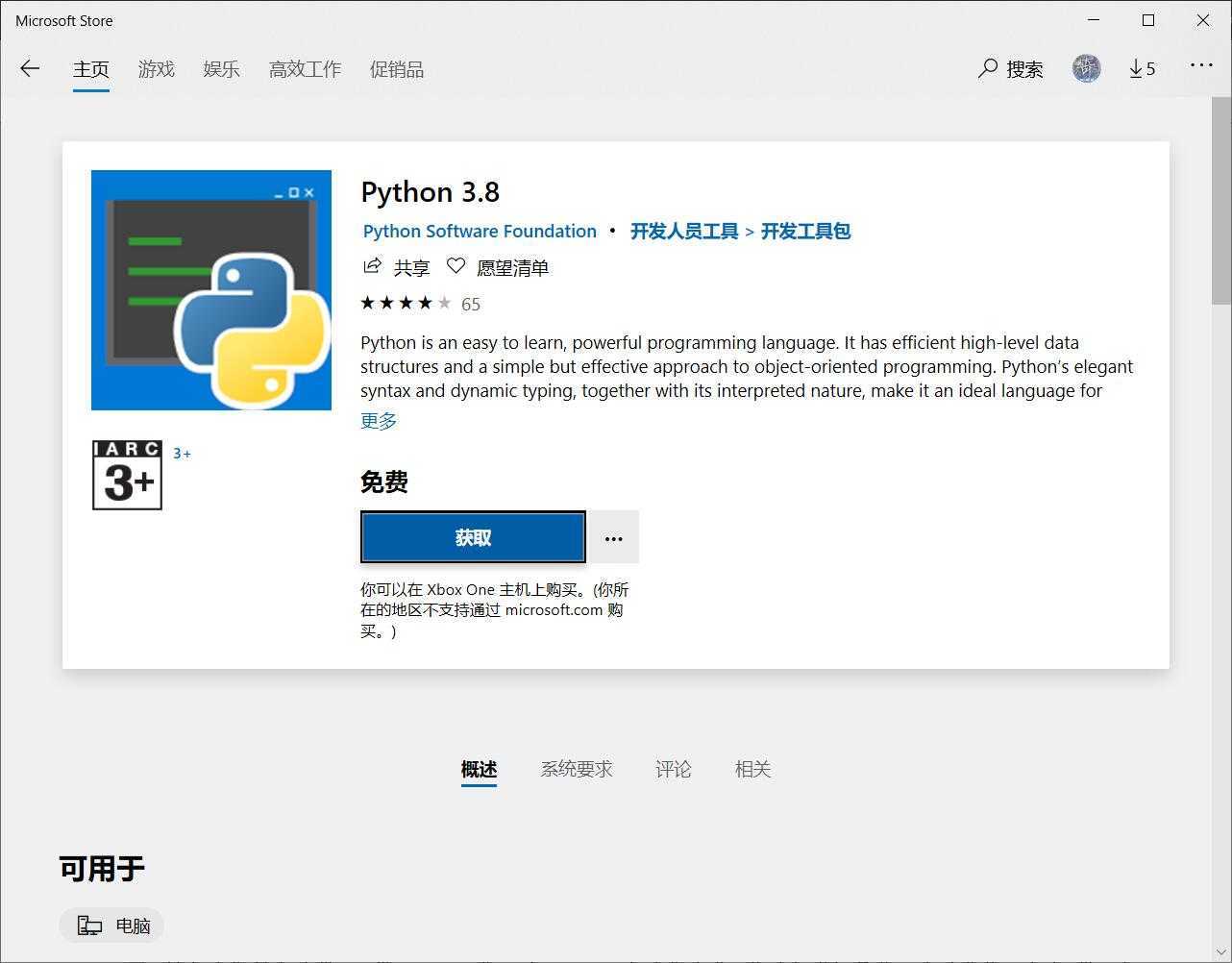Expand description with 更多 link
The height and width of the screenshot is (963, 1232).
click(379, 420)
